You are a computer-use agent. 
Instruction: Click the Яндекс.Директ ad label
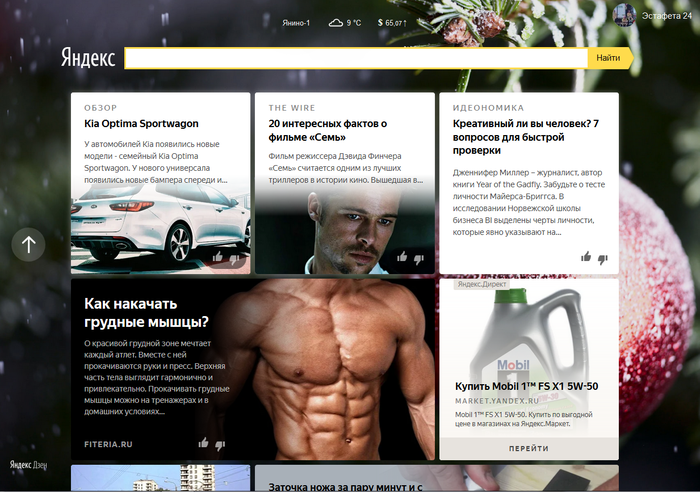tap(482, 284)
